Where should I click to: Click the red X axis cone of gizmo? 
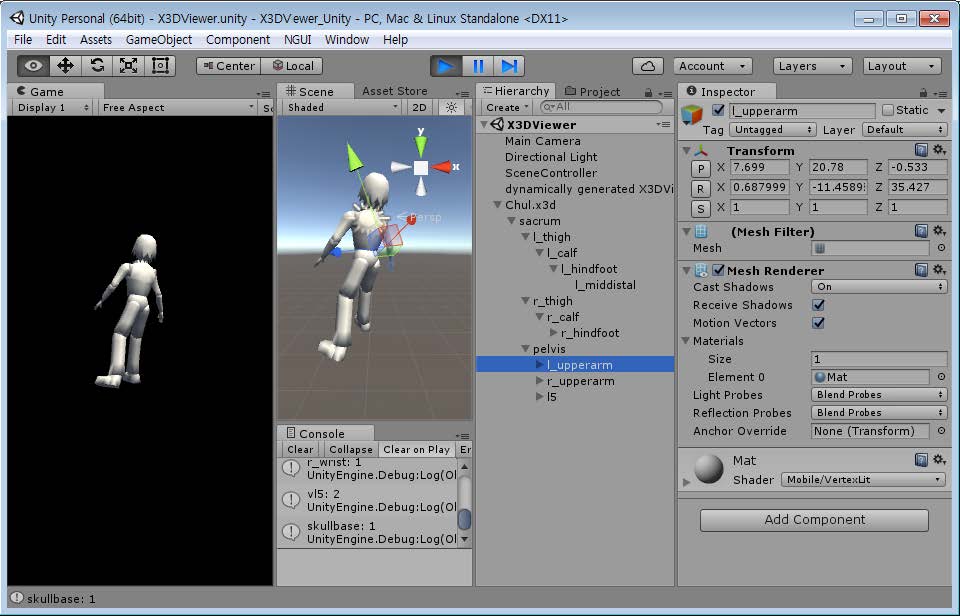coord(441,167)
